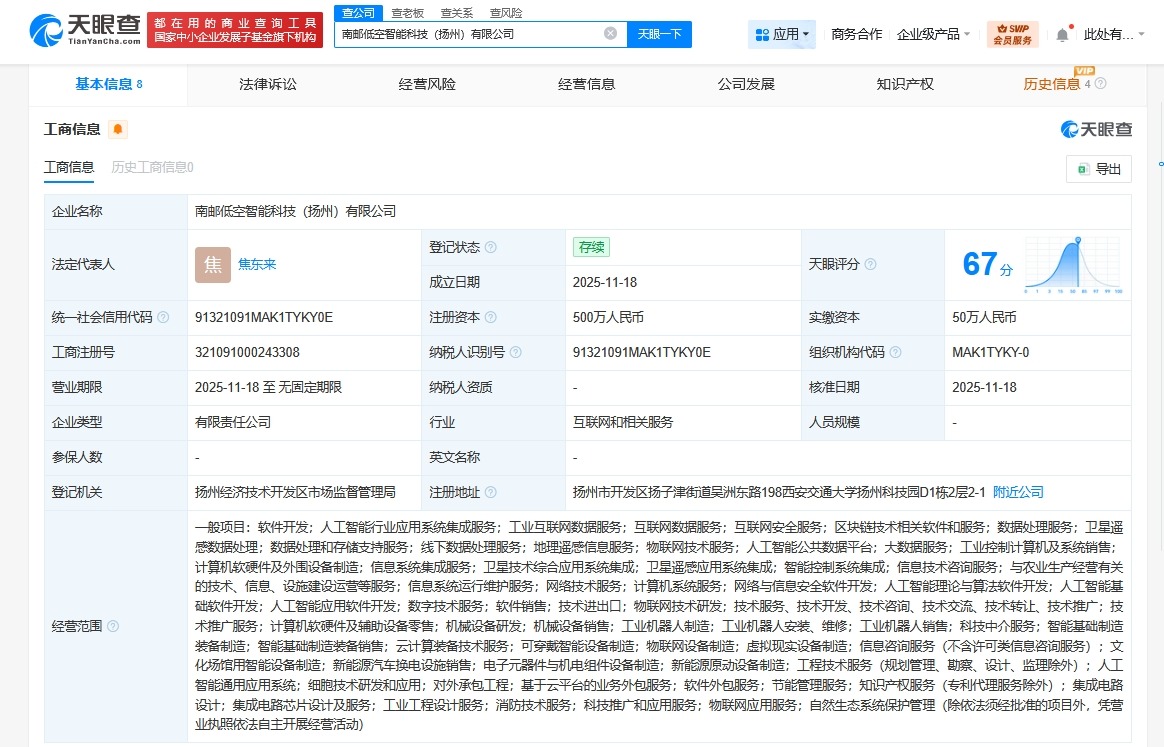Open notifications via the bell icon
Screen dimensions: 1164x747
pos(1061,32)
